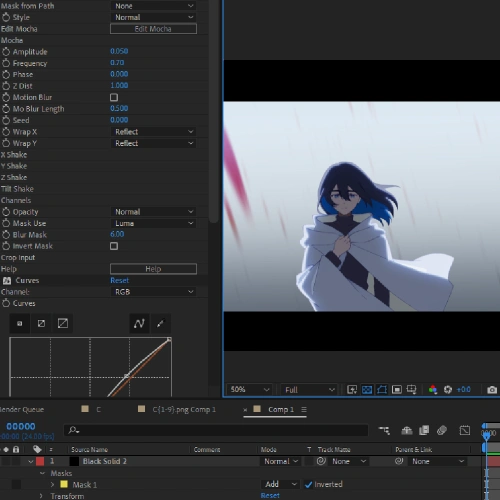Enable the Motion Blur checkbox

point(114,97)
